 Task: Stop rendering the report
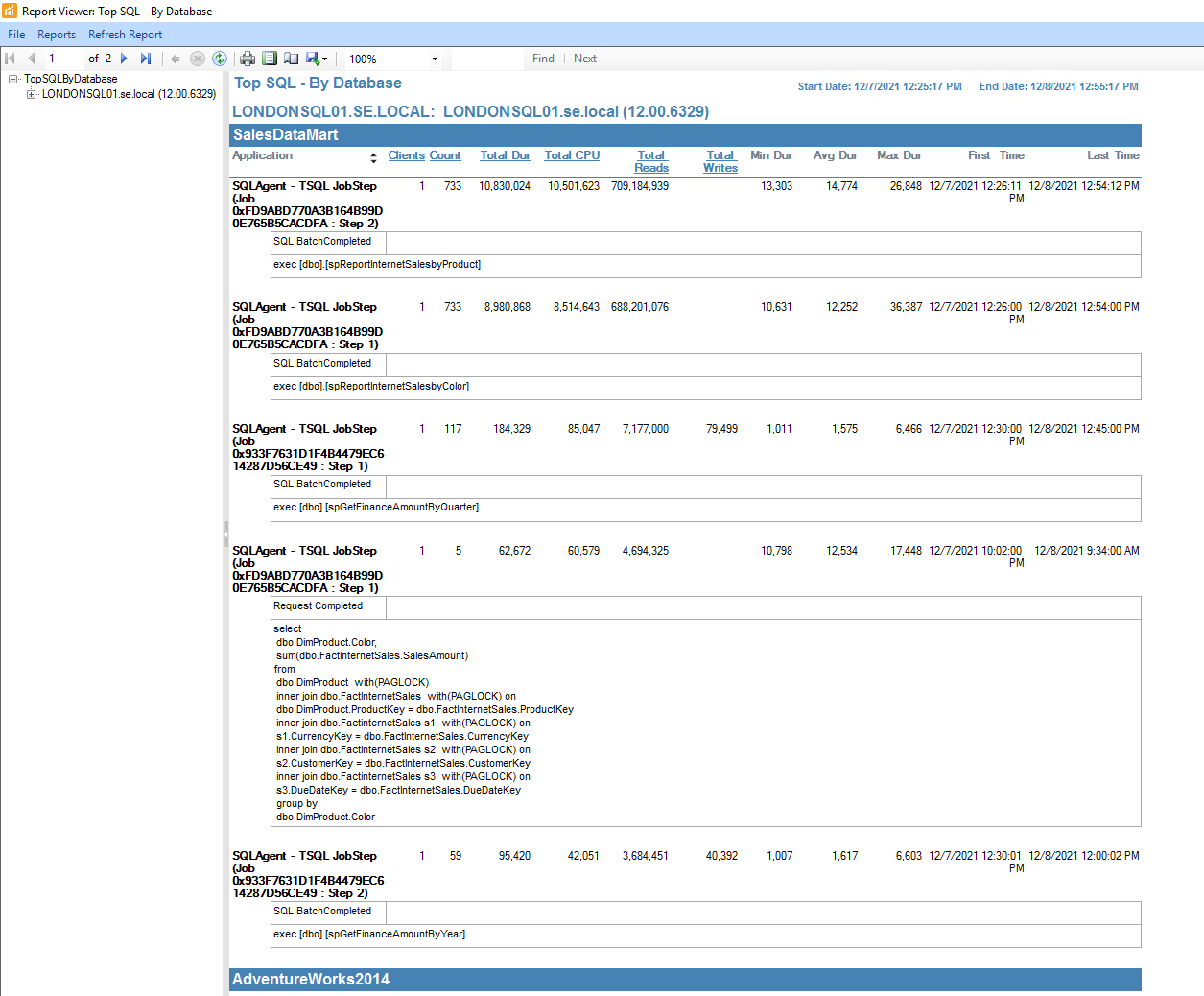point(198,59)
